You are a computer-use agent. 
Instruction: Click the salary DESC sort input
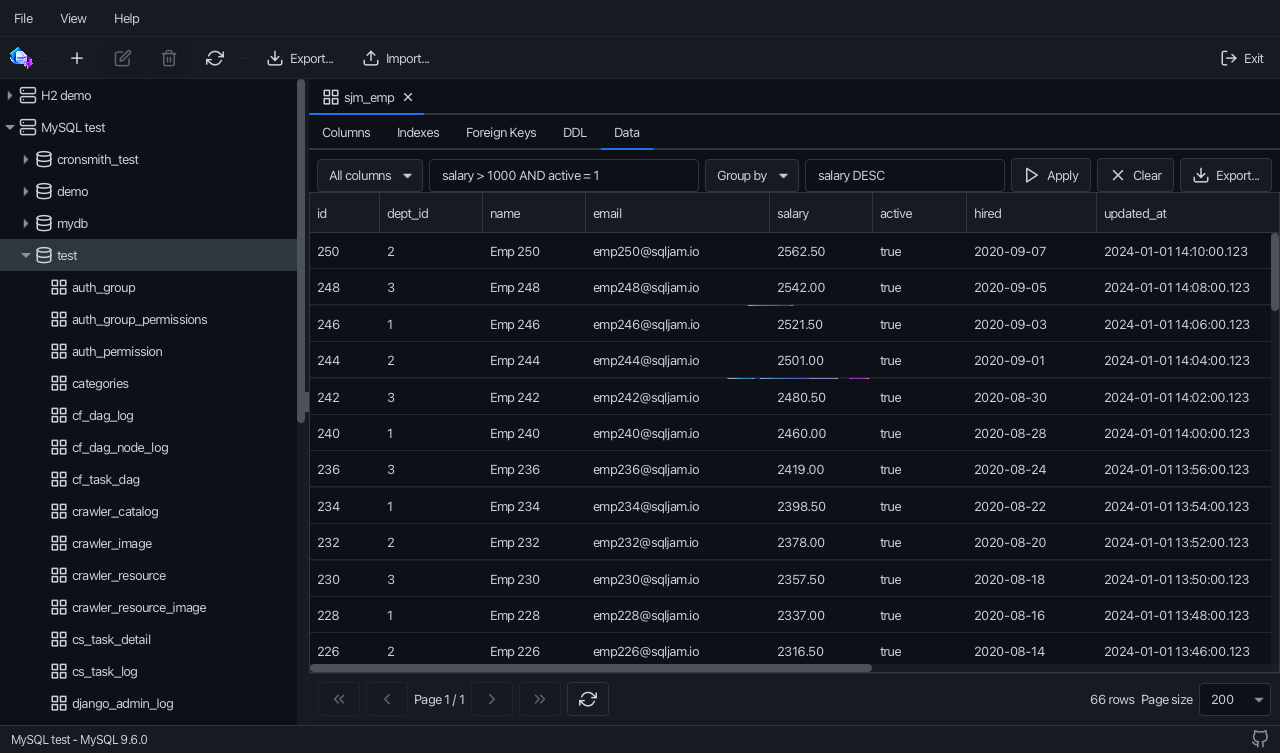905,175
